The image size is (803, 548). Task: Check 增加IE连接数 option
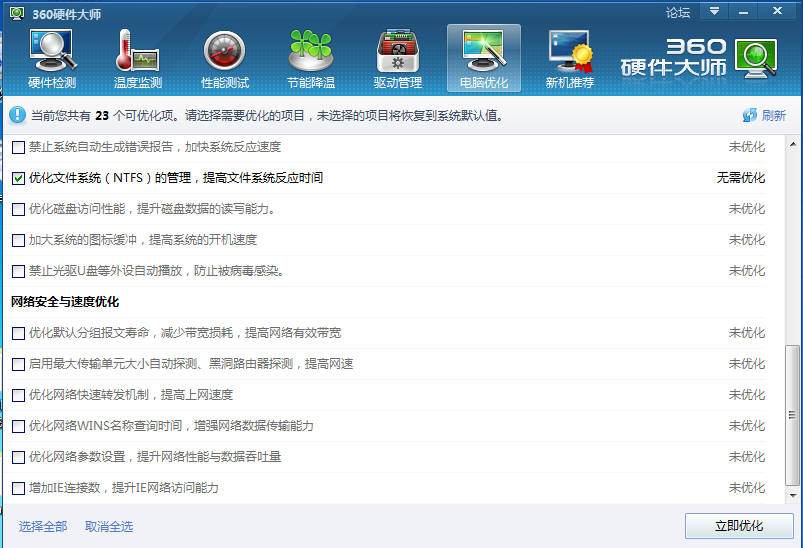18,488
